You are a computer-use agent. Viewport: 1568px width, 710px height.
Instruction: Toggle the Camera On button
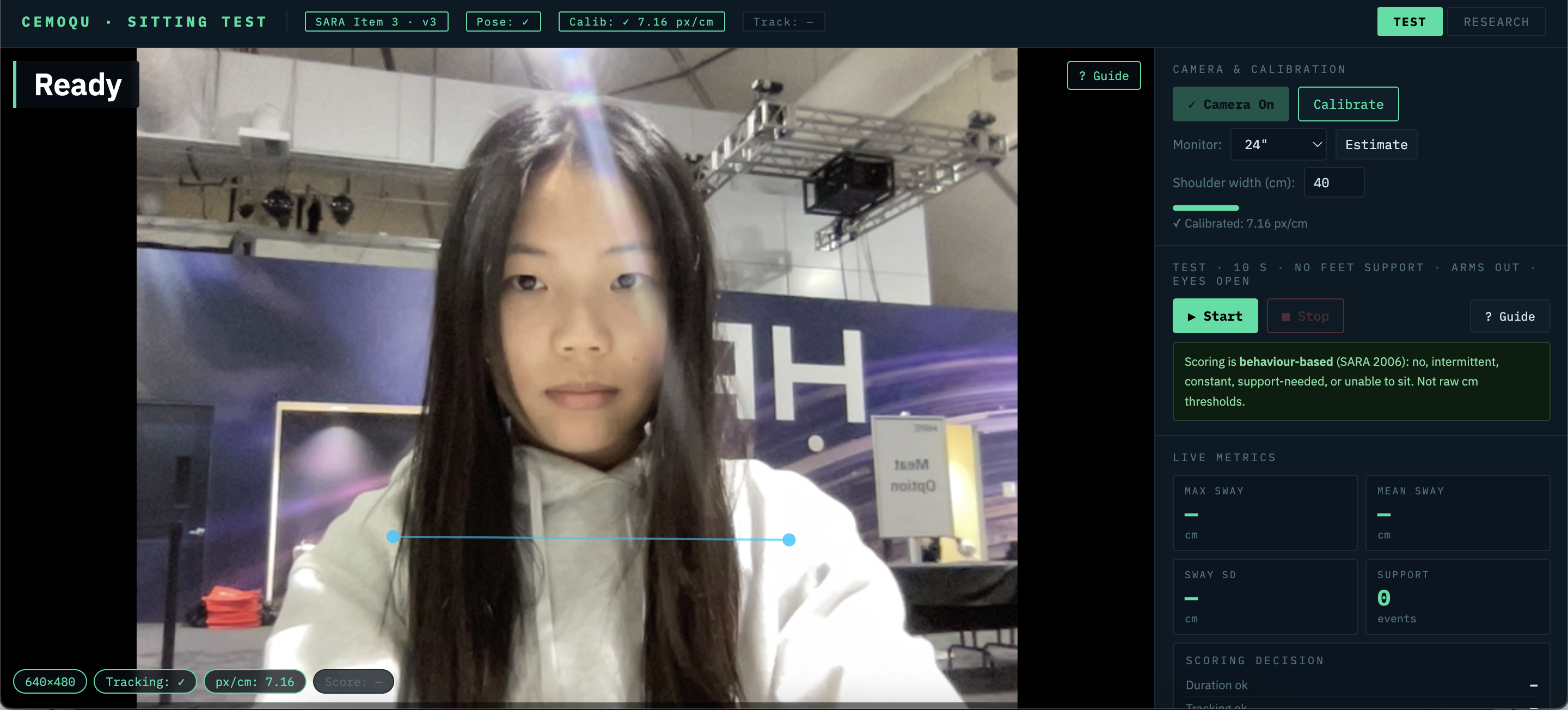point(1230,104)
